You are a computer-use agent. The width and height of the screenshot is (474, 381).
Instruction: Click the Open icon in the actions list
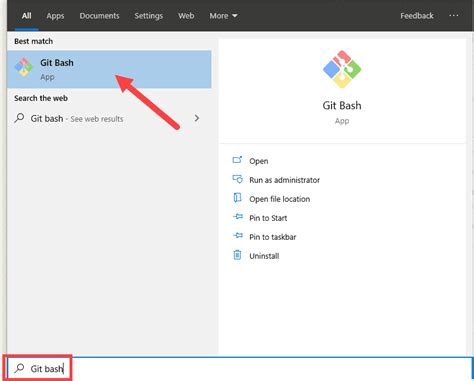click(x=237, y=160)
